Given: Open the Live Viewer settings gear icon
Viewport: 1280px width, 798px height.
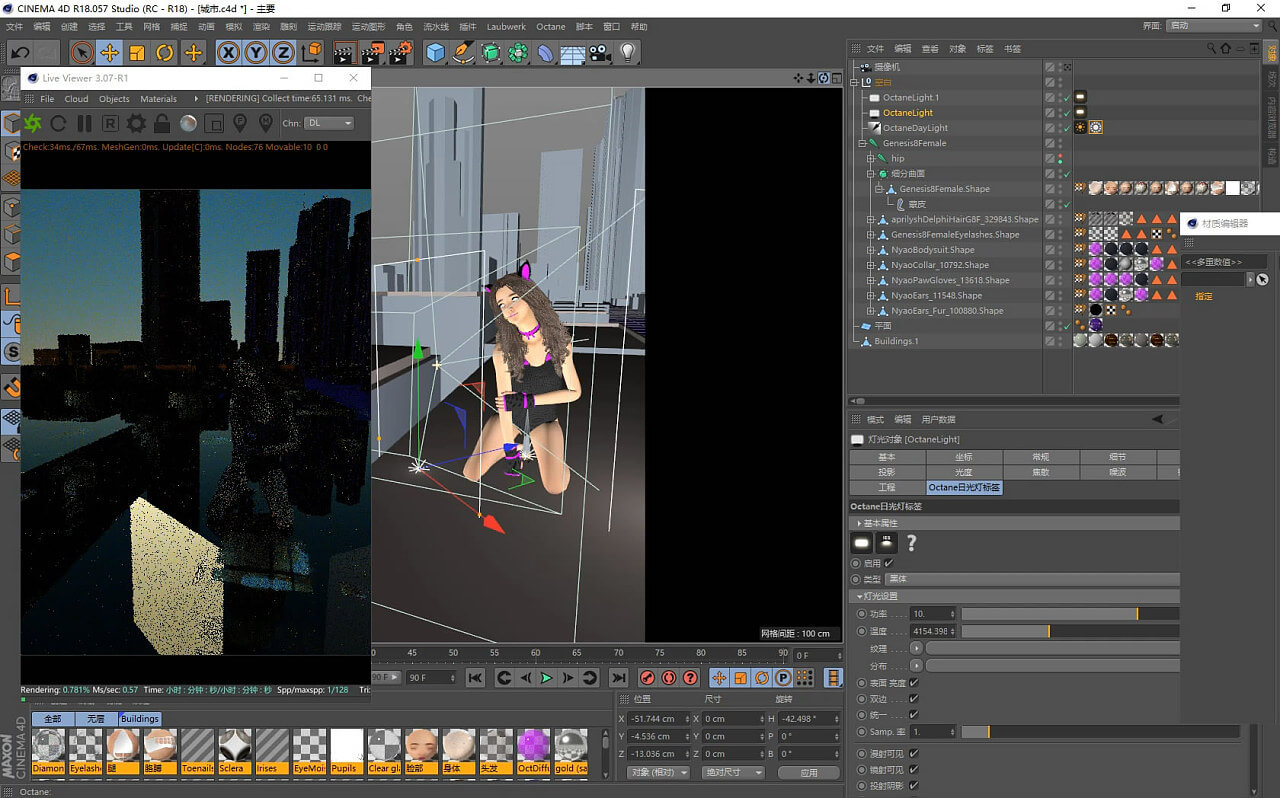Looking at the screenshot, I should click(x=134, y=123).
